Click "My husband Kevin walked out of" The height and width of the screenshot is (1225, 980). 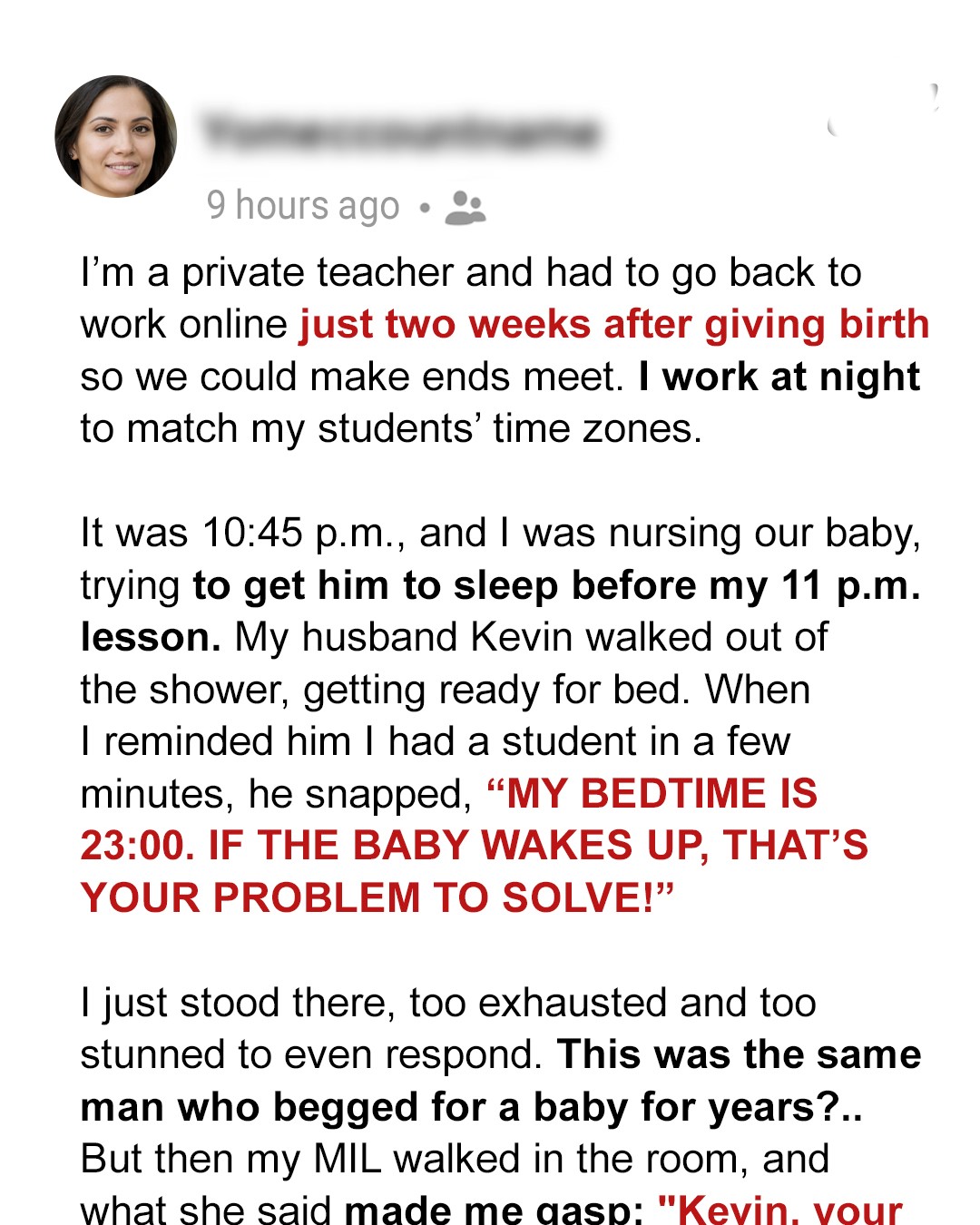pyautogui.click(x=531, y=637)
